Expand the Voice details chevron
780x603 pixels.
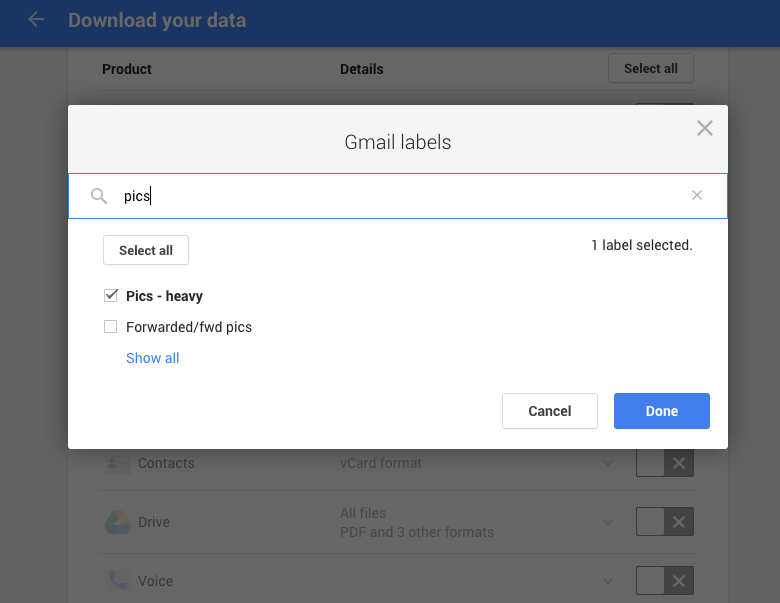(x=608, y=581)
